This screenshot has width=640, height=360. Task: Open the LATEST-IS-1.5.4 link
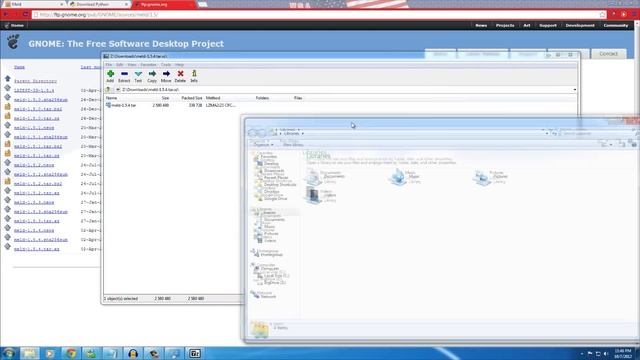pos(34,90)
